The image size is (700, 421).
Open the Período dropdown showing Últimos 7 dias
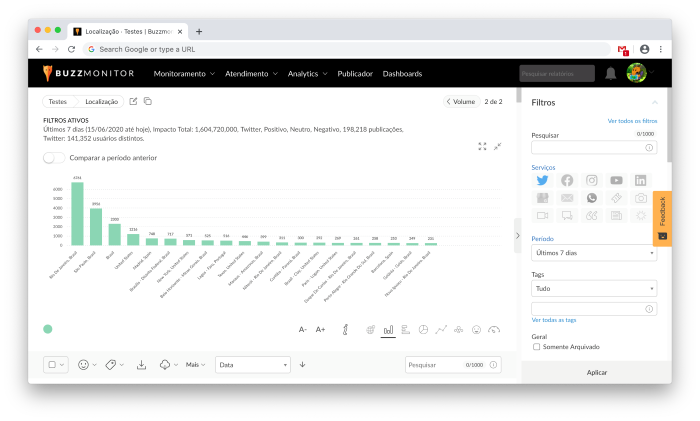(594, 253)
